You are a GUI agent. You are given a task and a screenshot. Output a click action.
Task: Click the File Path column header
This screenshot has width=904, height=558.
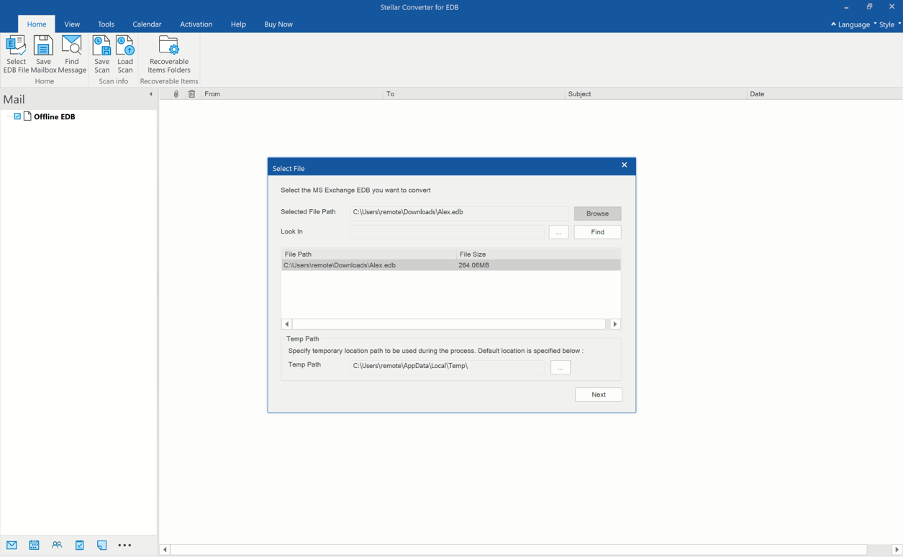(x=369, y=254)
